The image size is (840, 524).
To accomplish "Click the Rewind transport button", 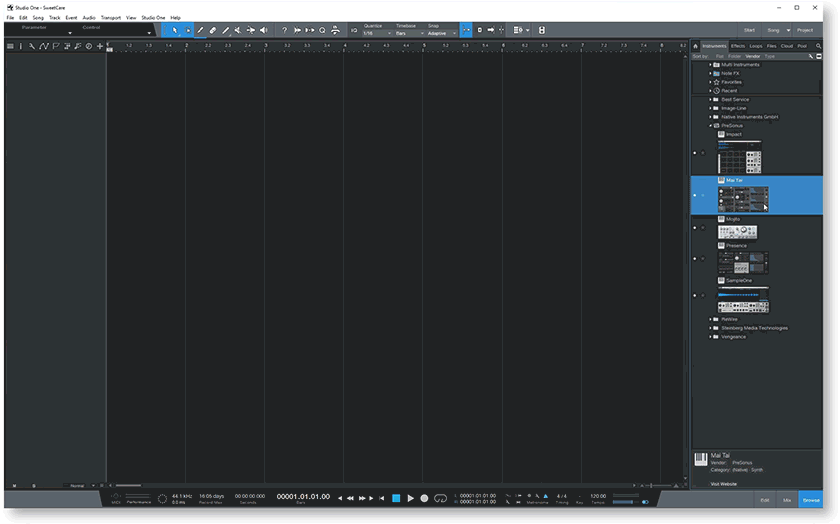I will pyautogui.click(x=350, y=498).
